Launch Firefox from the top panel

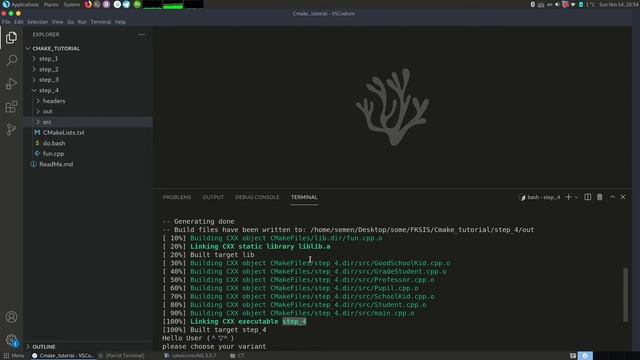point(88,4)
